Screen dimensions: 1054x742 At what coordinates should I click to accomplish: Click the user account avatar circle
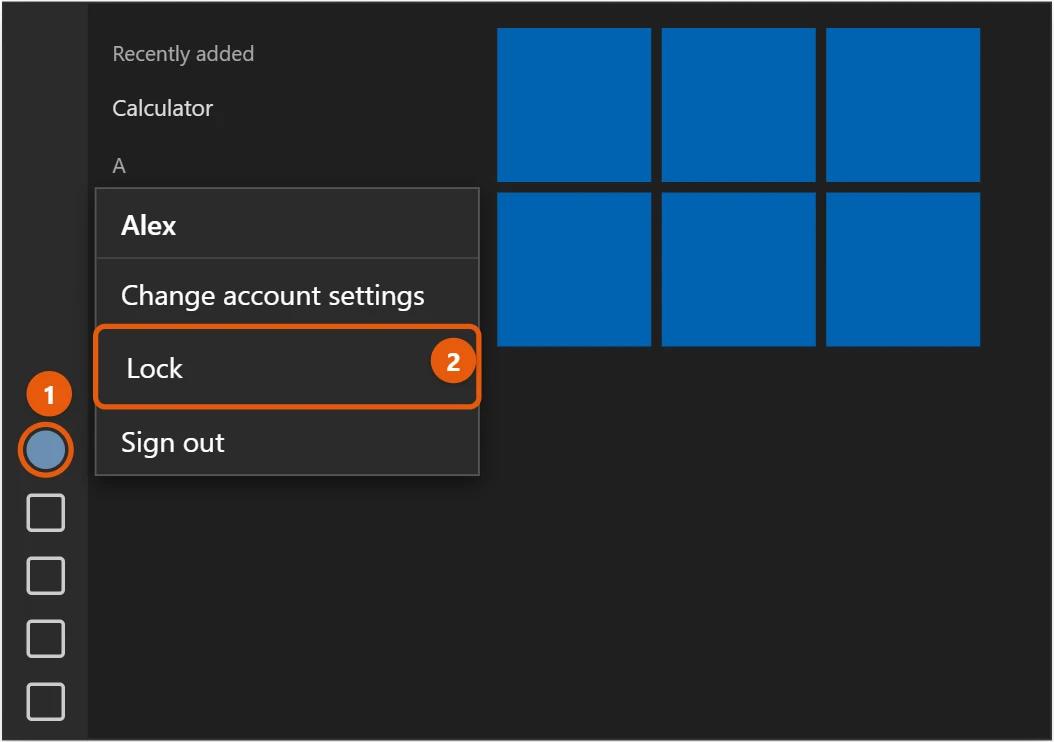pos(46,450)
